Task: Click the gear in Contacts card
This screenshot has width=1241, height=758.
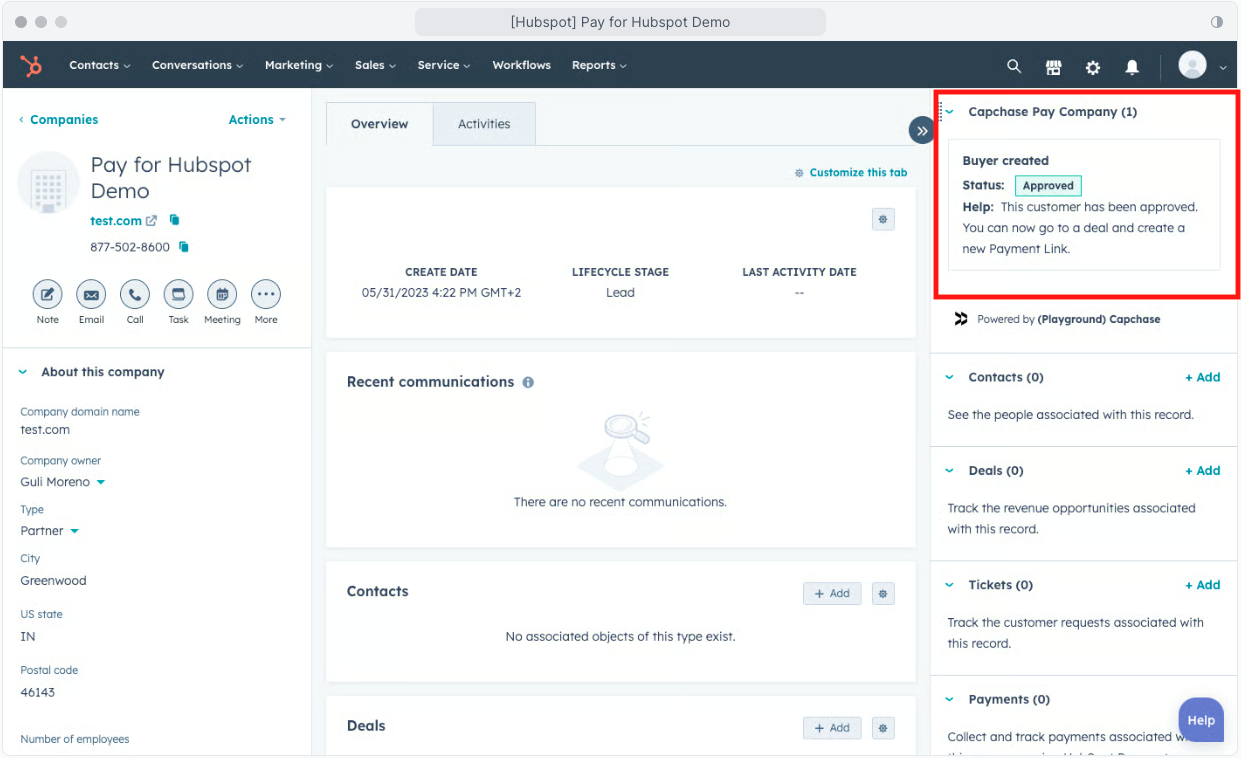Action: point(883,593)
